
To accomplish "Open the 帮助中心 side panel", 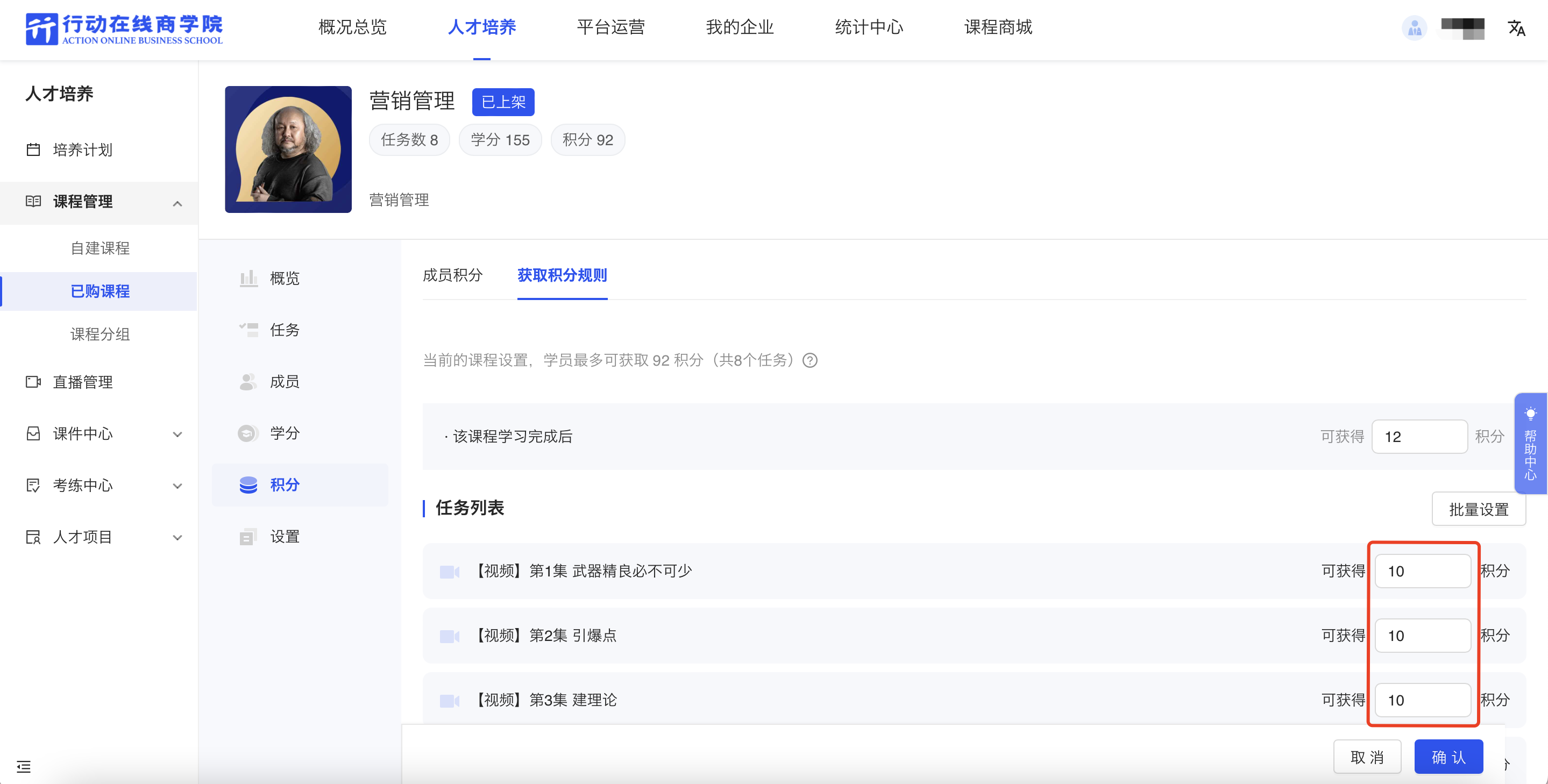I will (1530, 444).
